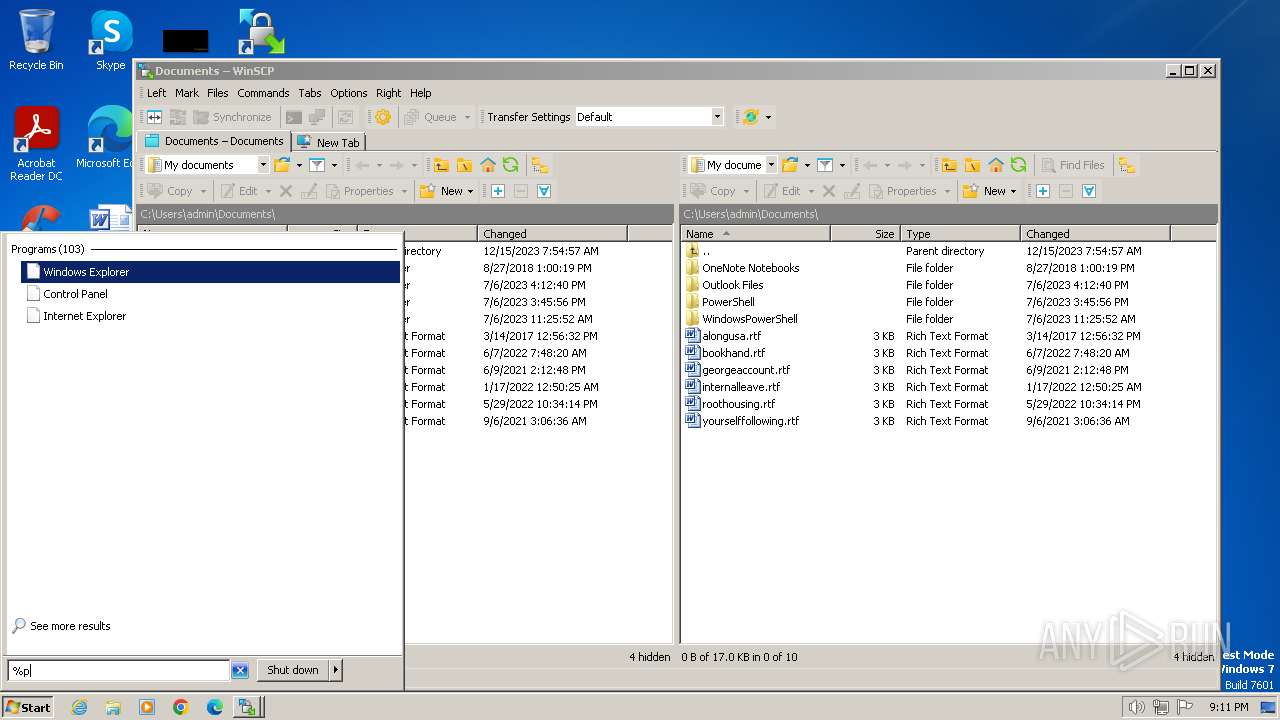Click right panel select filter icon
This screenshot has height=720, width=1280.
point(1089,191)
